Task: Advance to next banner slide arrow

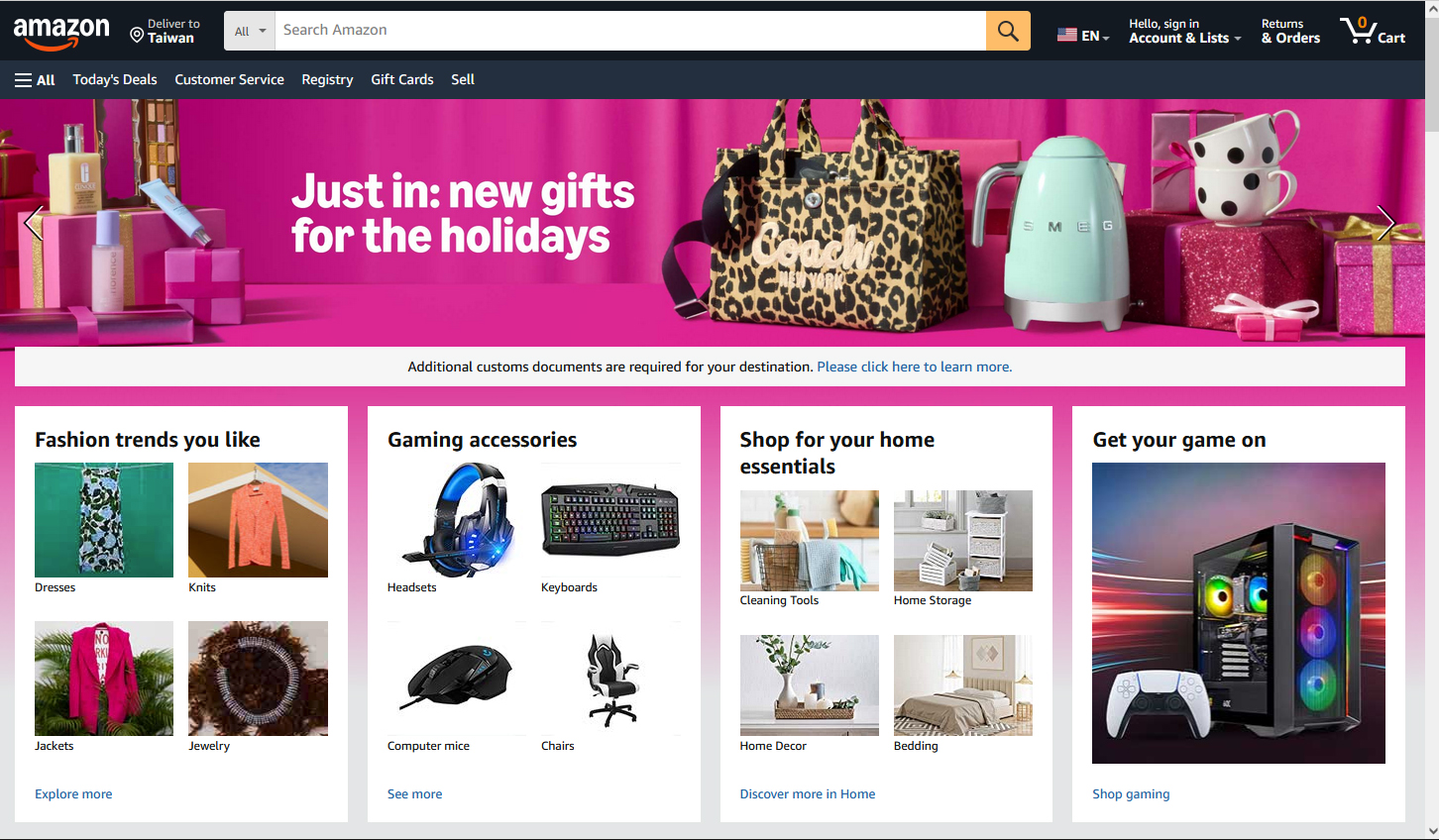Action: [1385, 223]
